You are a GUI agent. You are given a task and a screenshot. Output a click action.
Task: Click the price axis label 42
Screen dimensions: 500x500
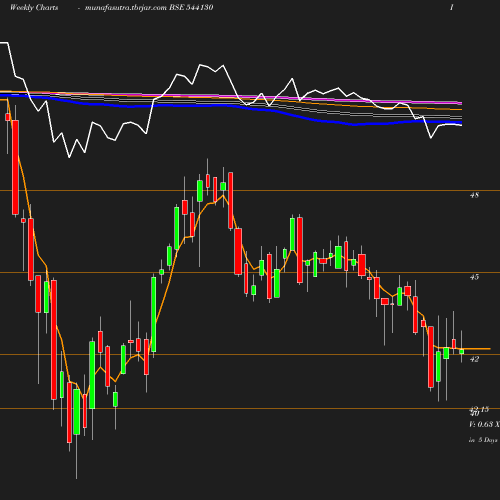474,359
